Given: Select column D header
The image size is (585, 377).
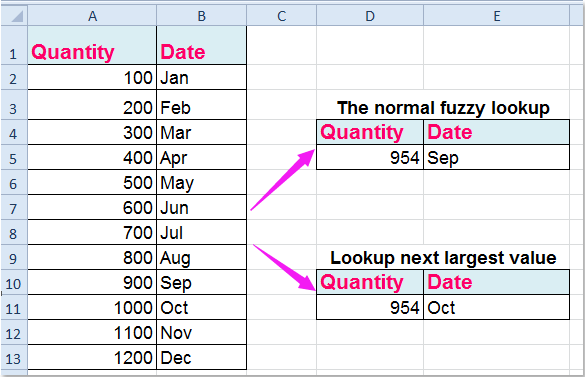Looking at the screenshot, I should click(x=370, y=16).
